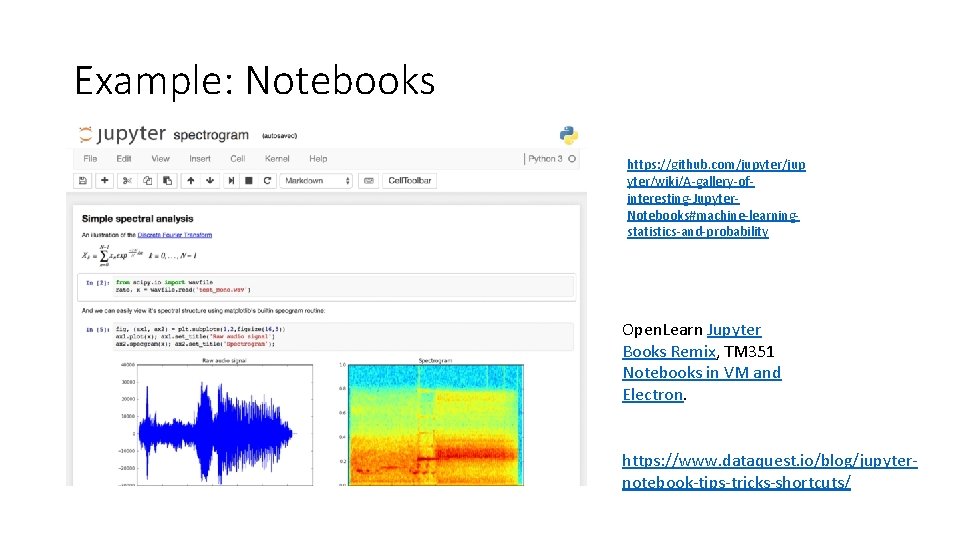This screenshot has height=540, width=960.
Task: Open the Discrete Fourier Transform link
Action: 174,235
